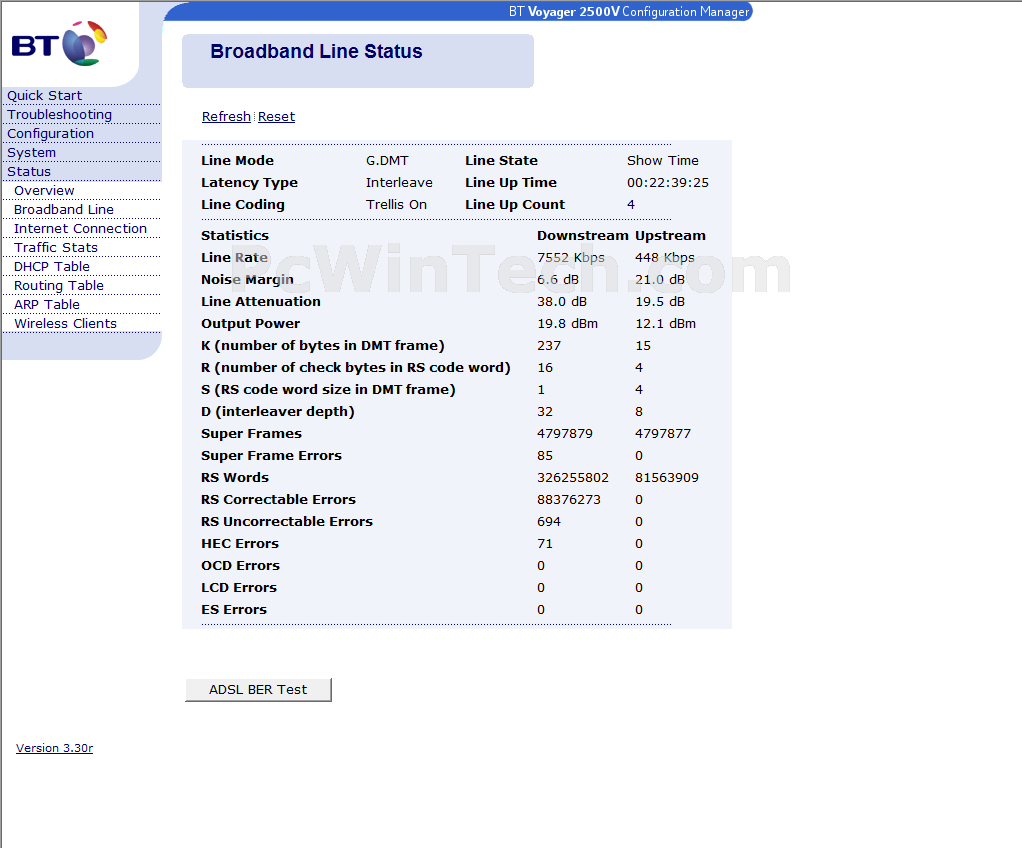
Task: Click the 38.0 dB attenuation value
Action: 562,302
